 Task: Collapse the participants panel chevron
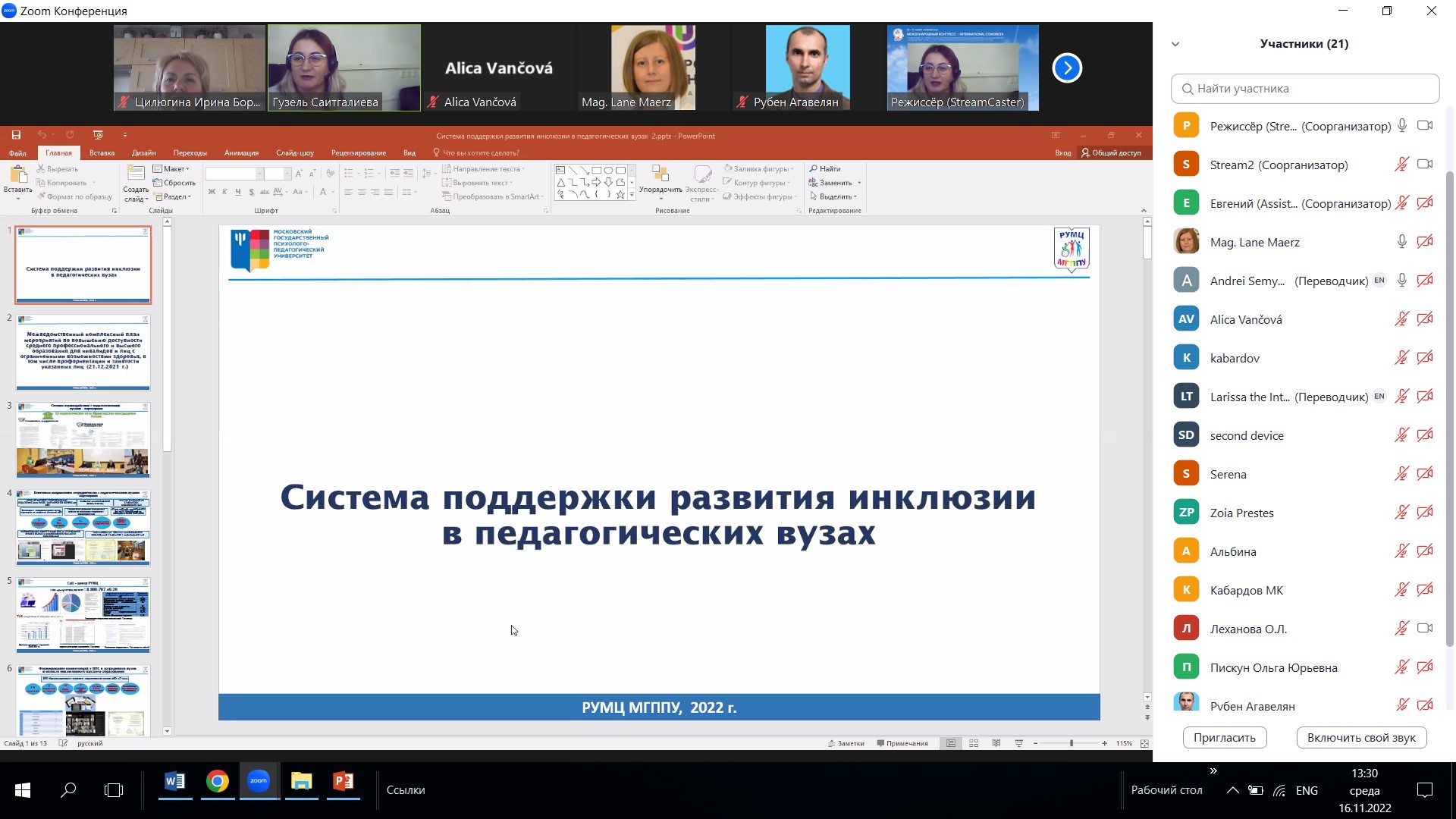pyautogui.click(x=1175, y=44)
